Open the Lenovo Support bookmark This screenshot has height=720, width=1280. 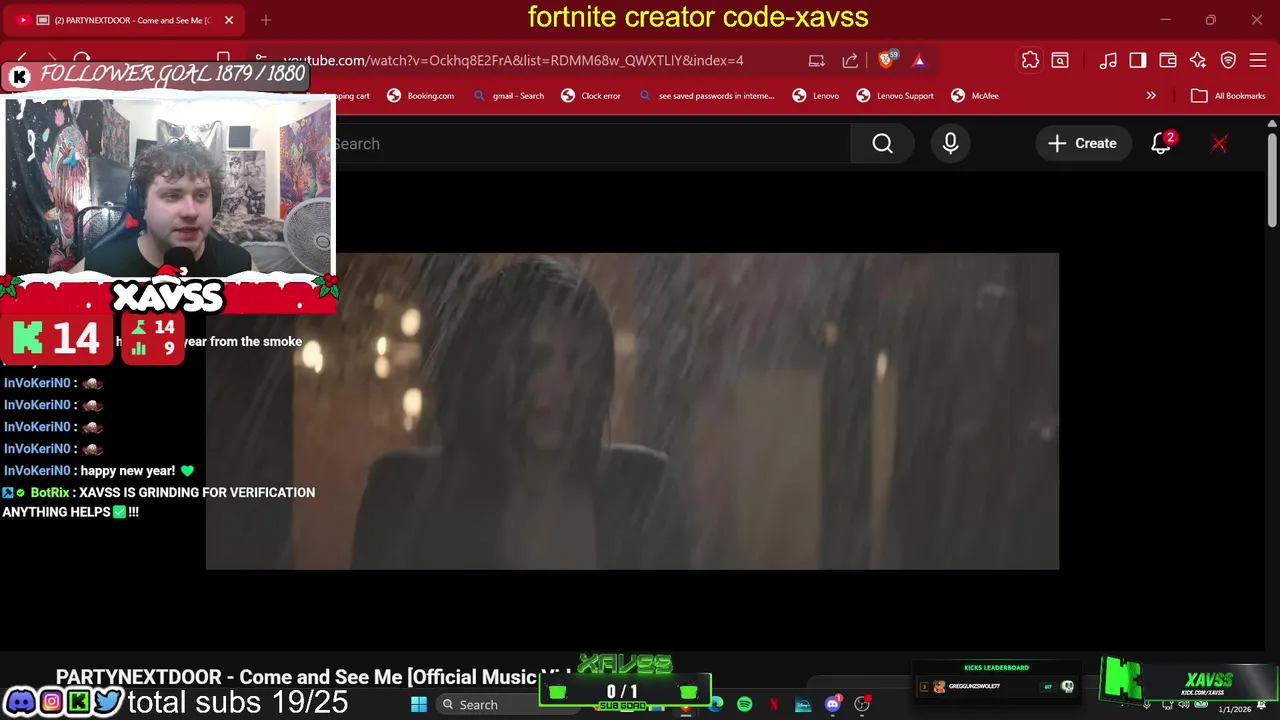[895, 96]
